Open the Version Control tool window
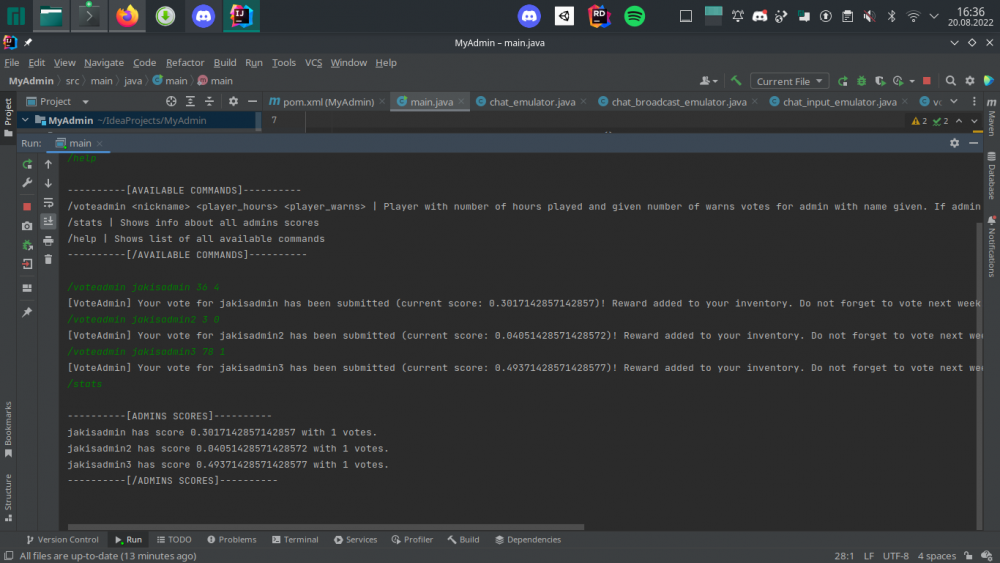The height and width of the screenshot is (563, 1000). pyautogui.click(x=62, y=539)
